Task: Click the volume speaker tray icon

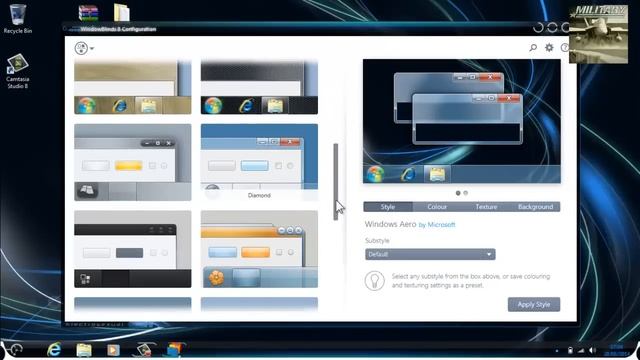Action: (592, 350)
